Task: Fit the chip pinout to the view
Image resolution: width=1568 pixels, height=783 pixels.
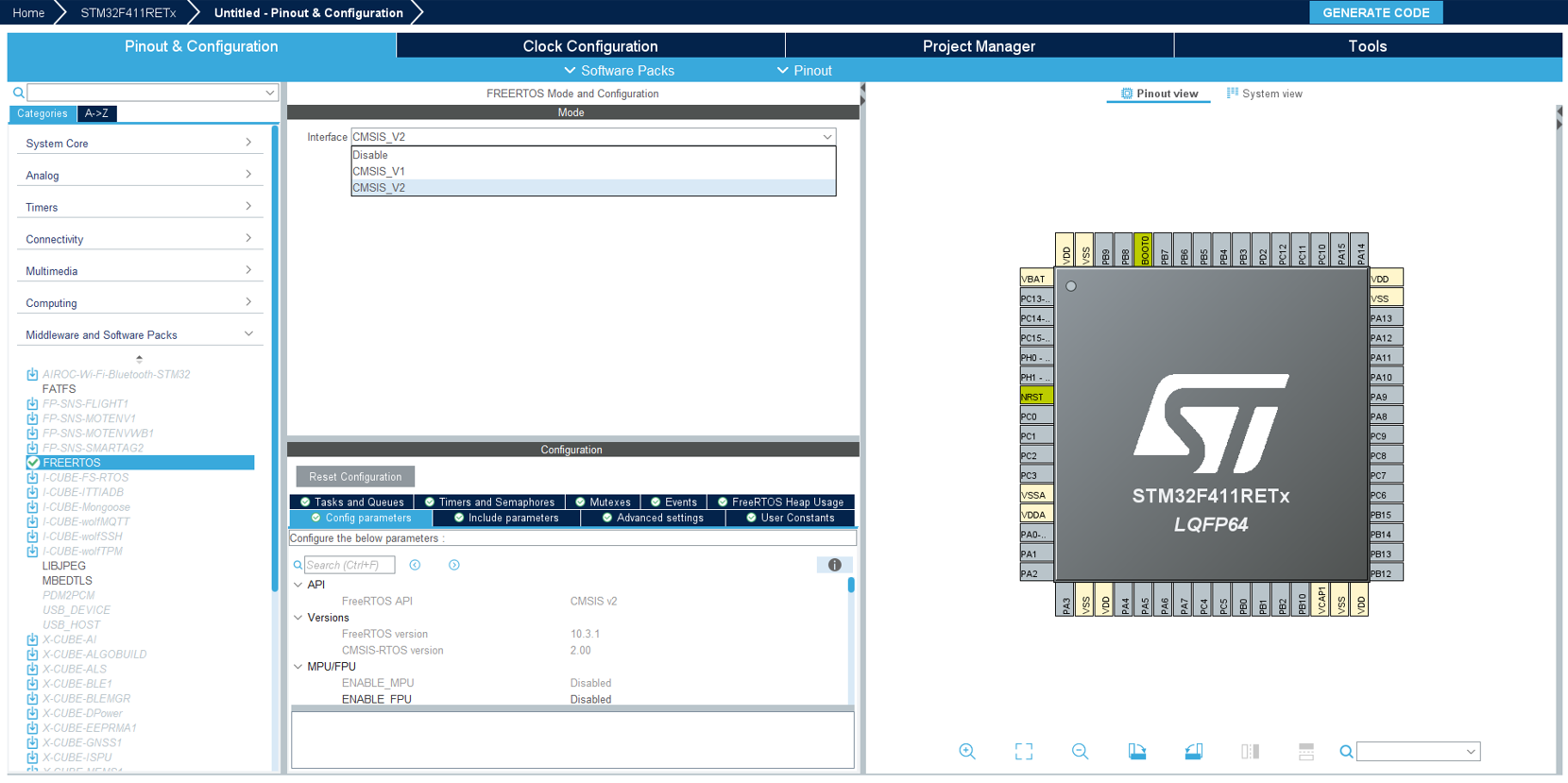Action: pos(1024,751)
